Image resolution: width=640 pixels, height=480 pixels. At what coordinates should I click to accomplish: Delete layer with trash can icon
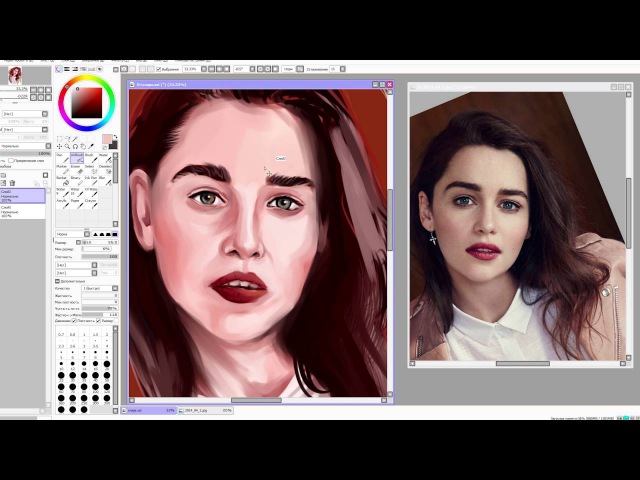[12, 183]
